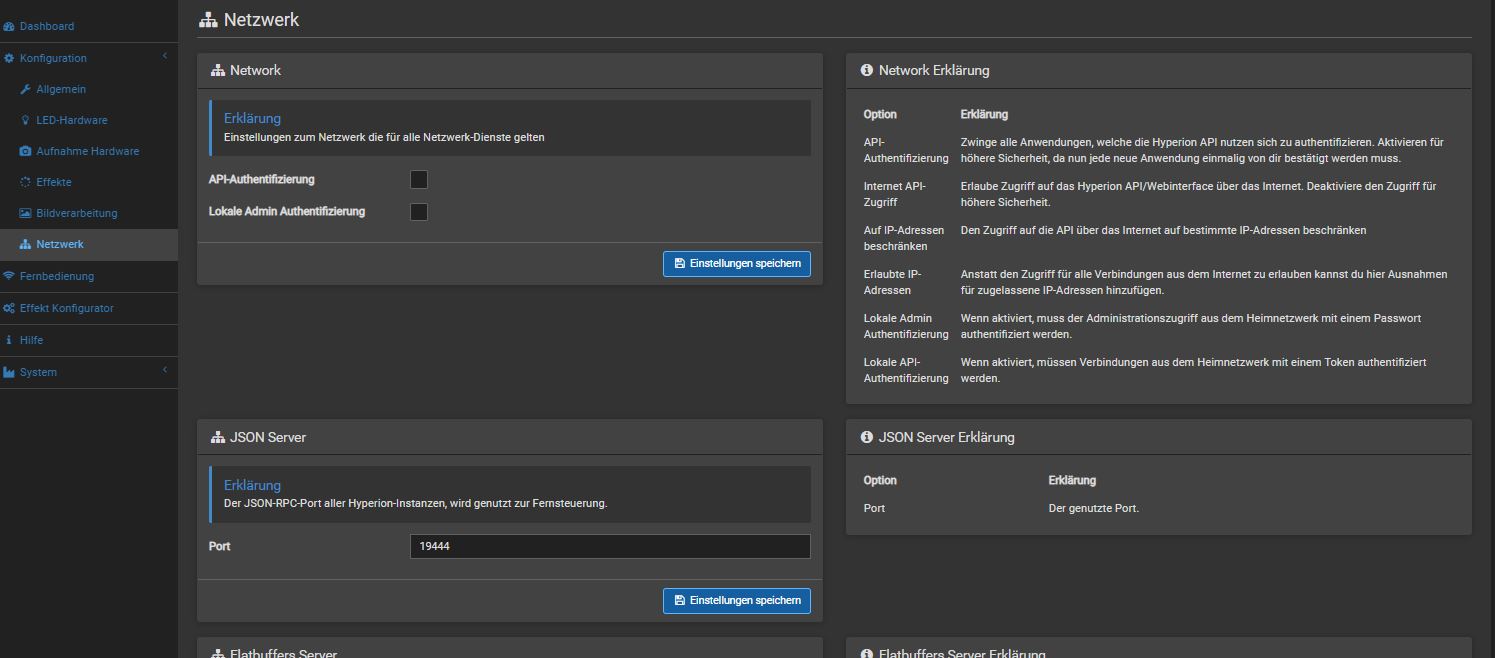Open Aufnahme Hardware settings
1495x658 pixels.
(x=89, y=151)
